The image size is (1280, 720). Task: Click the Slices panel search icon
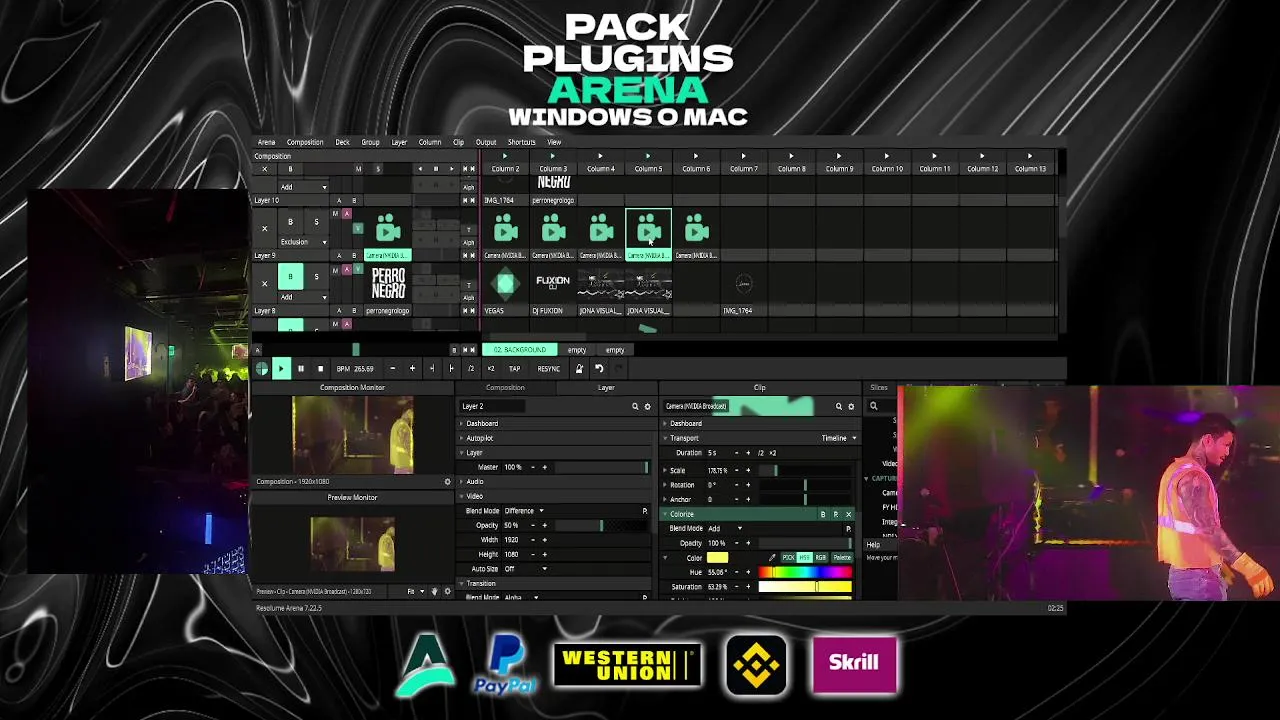click(x=873, y=407)
